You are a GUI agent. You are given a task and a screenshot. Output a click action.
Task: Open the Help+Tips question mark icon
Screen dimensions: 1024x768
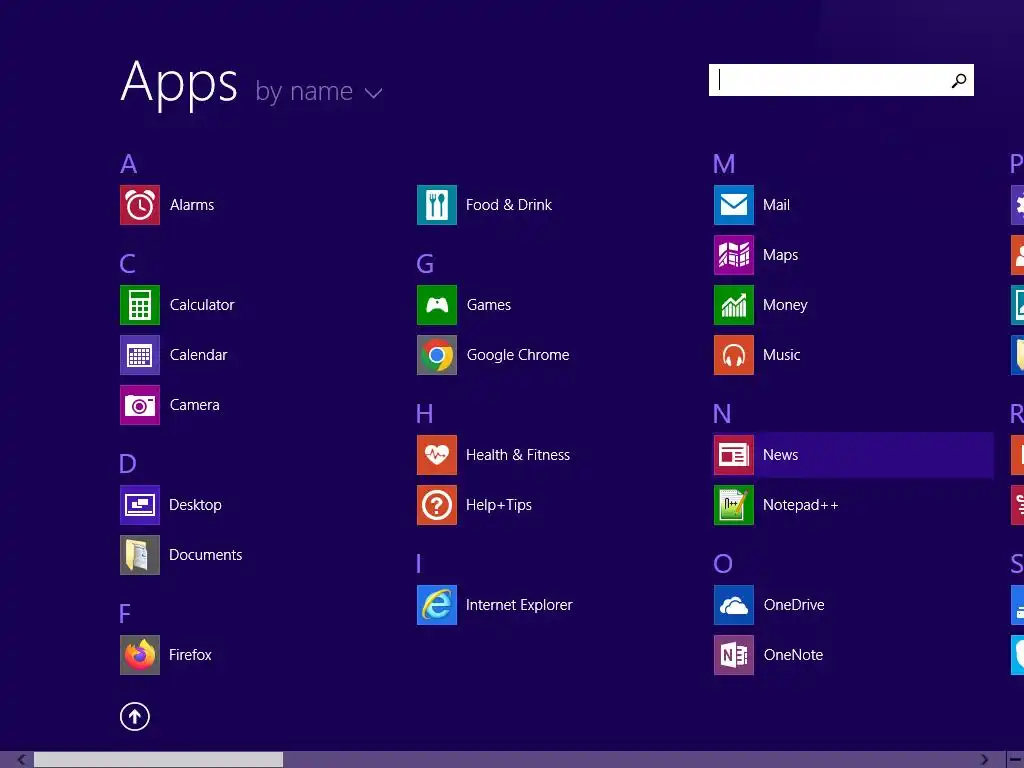437,505
